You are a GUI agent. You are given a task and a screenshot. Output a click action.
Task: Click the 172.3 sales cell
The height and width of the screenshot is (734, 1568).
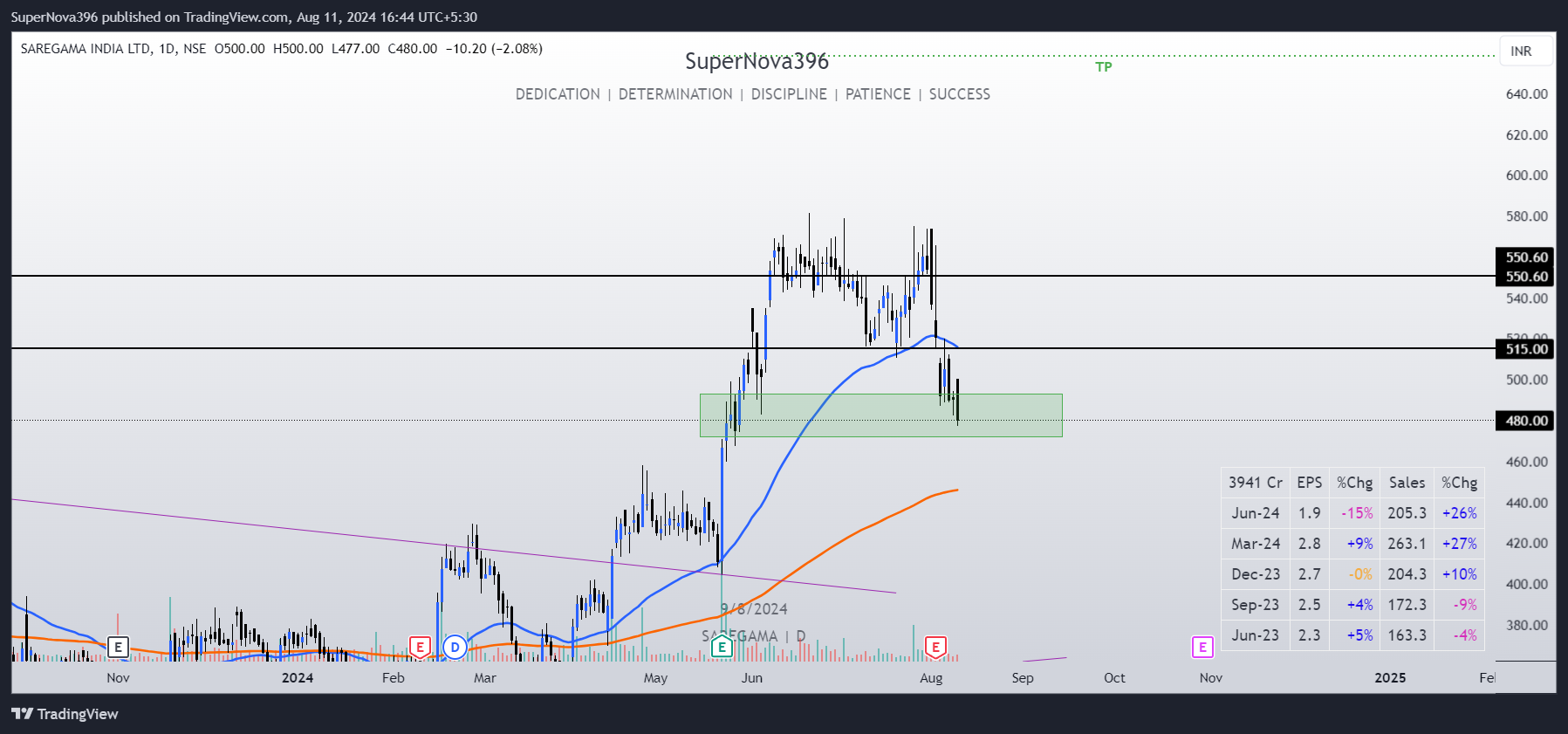coord(1407,605)
